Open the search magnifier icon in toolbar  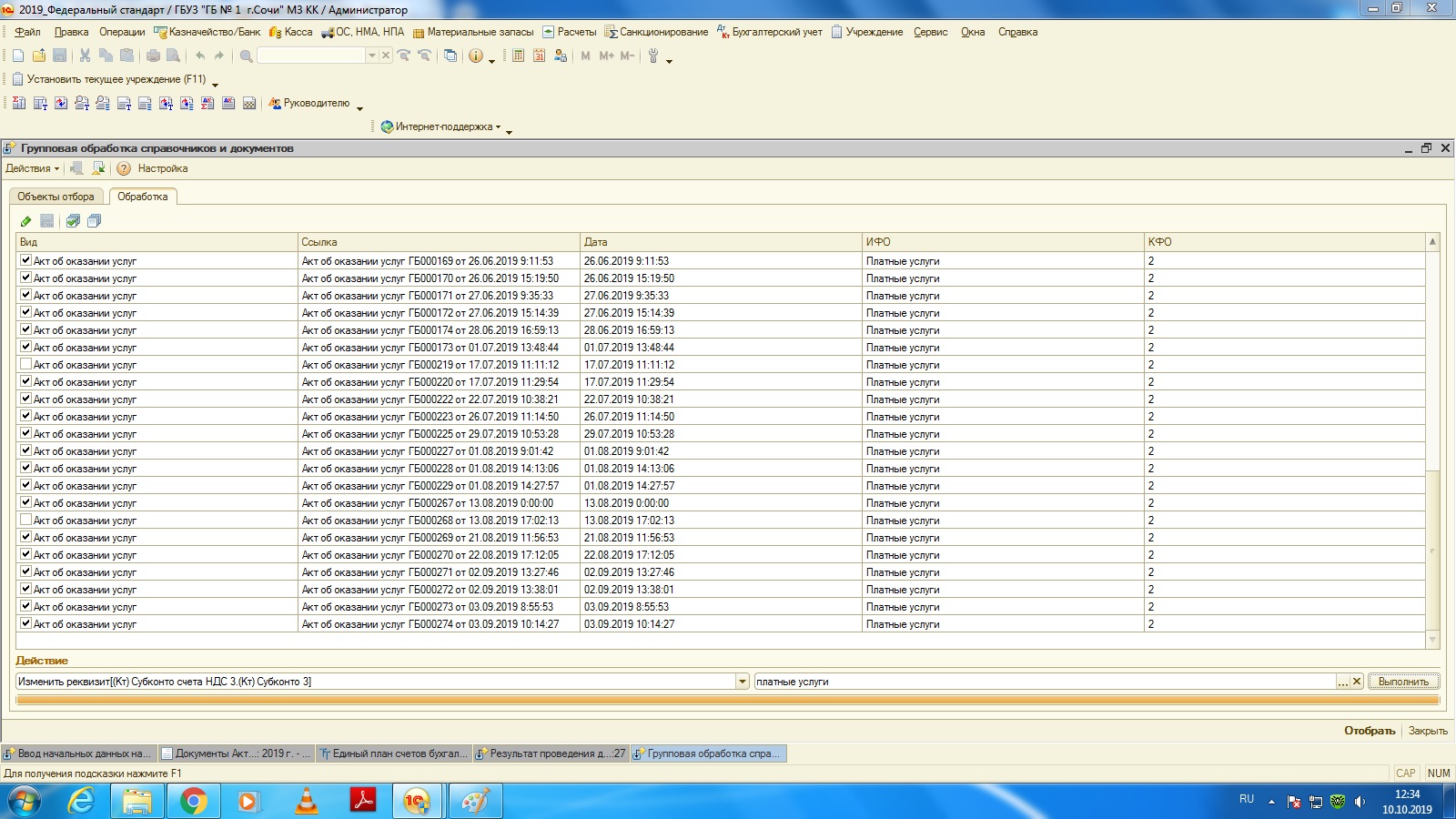[x=246, y=56]
